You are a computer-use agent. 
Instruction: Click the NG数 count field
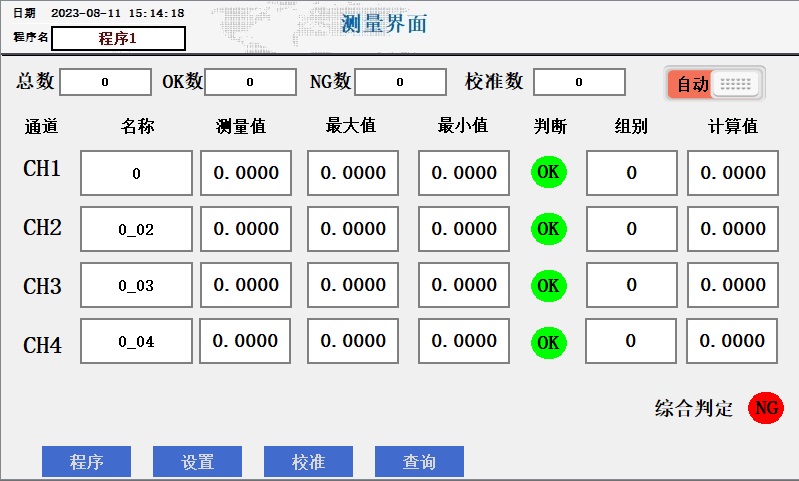401,82
